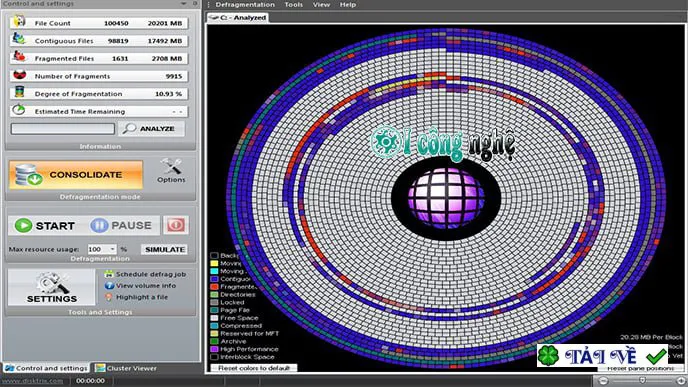Click the Locked gray legend swatch

coord(214,302)
